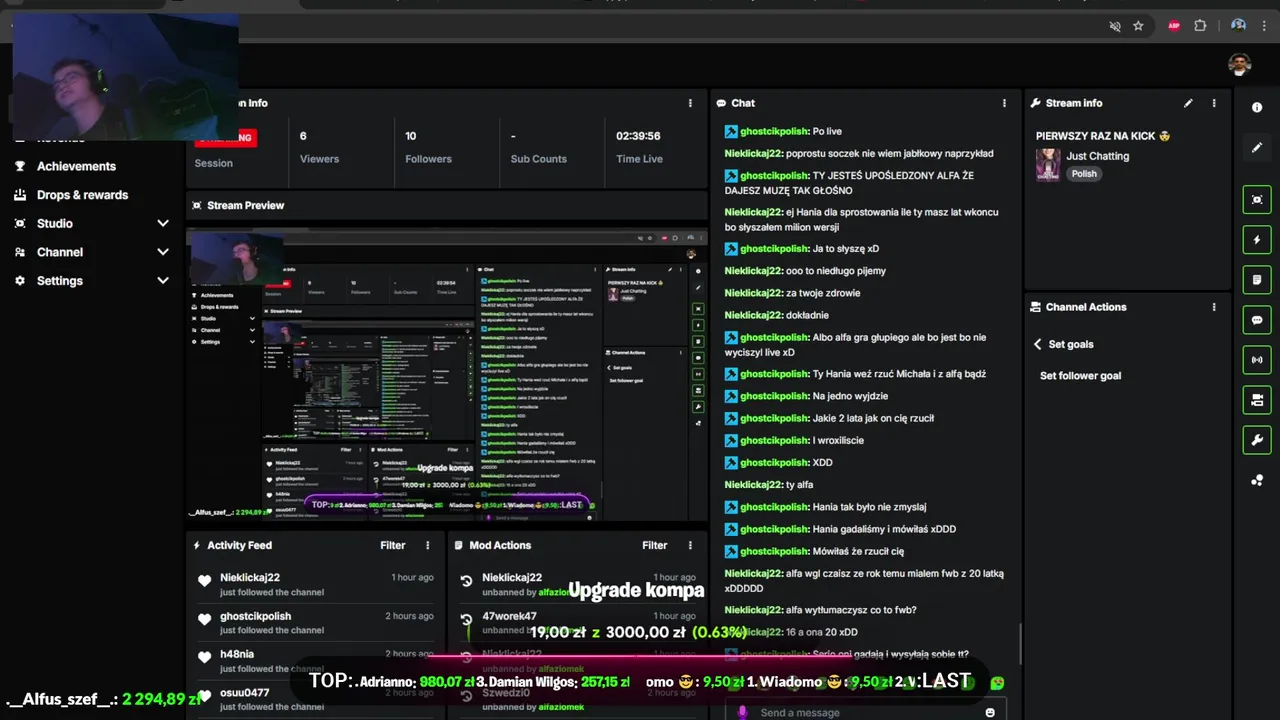Select osuu0477 in the Activity Feed
Screen dimensions: 1280x720
(x=245, y=692)
